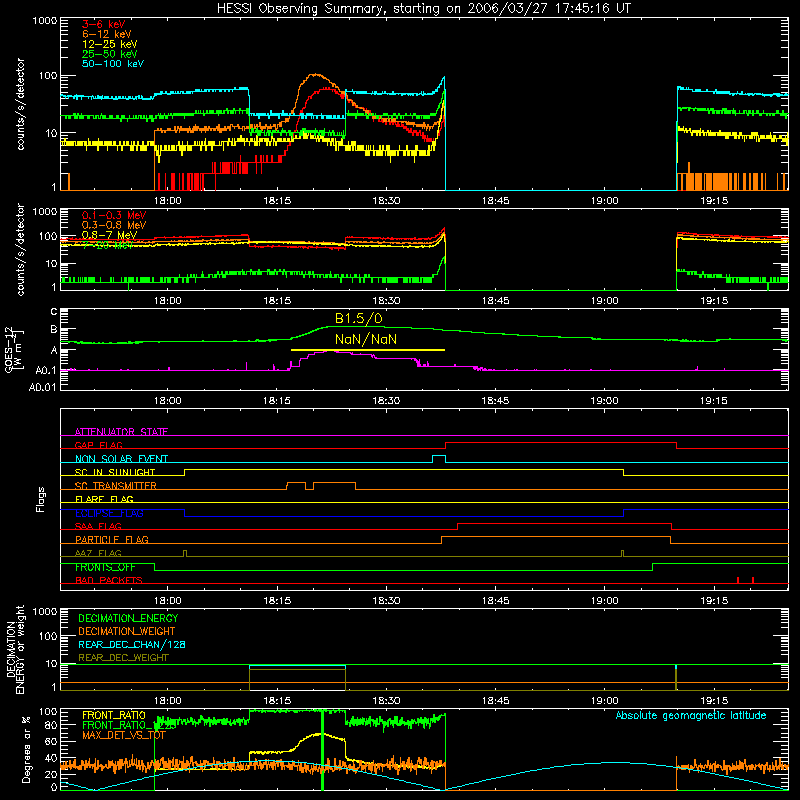Click the 0.8-7 MeV legend label

109,235
